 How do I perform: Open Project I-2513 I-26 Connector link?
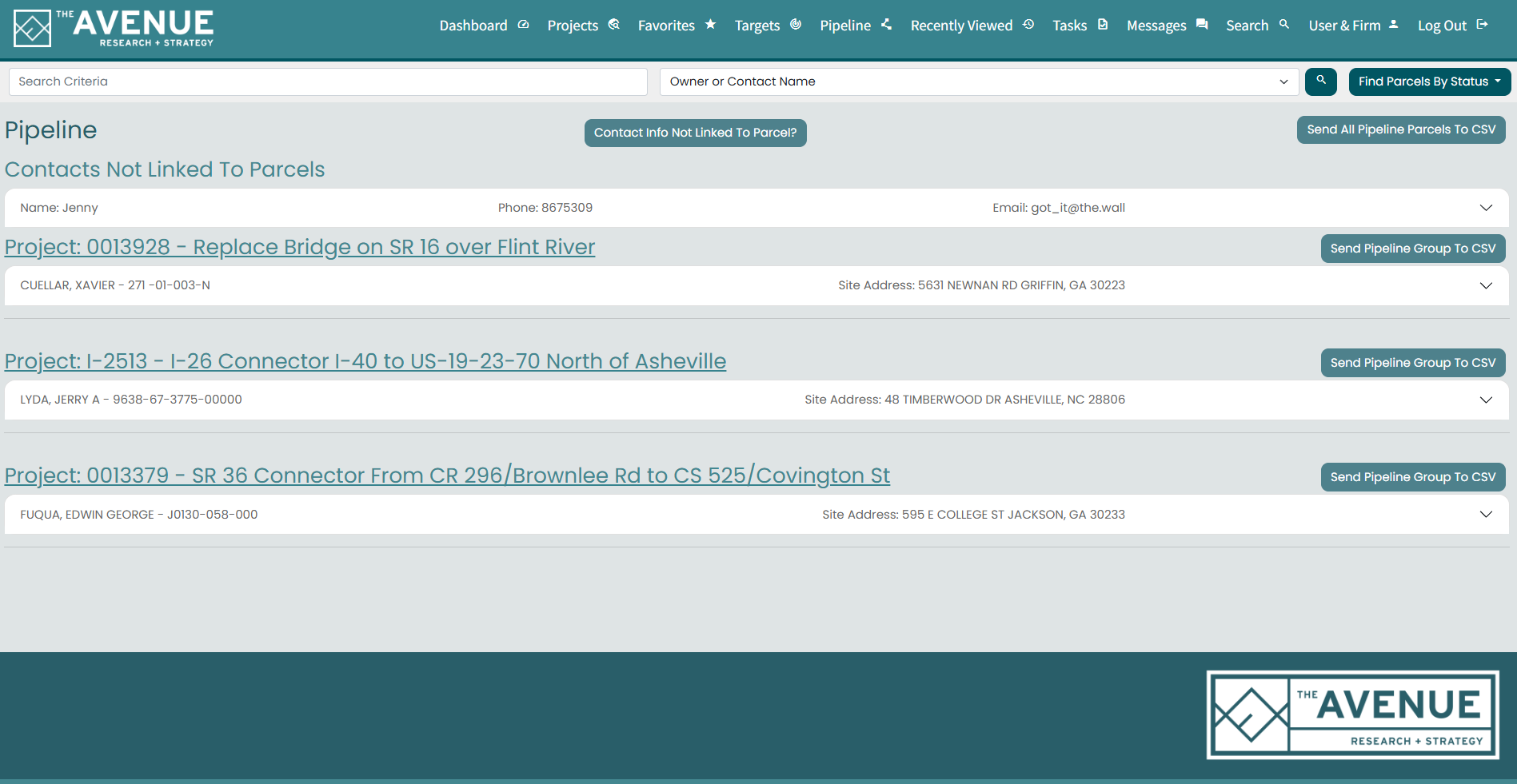(x=365, y=361)
